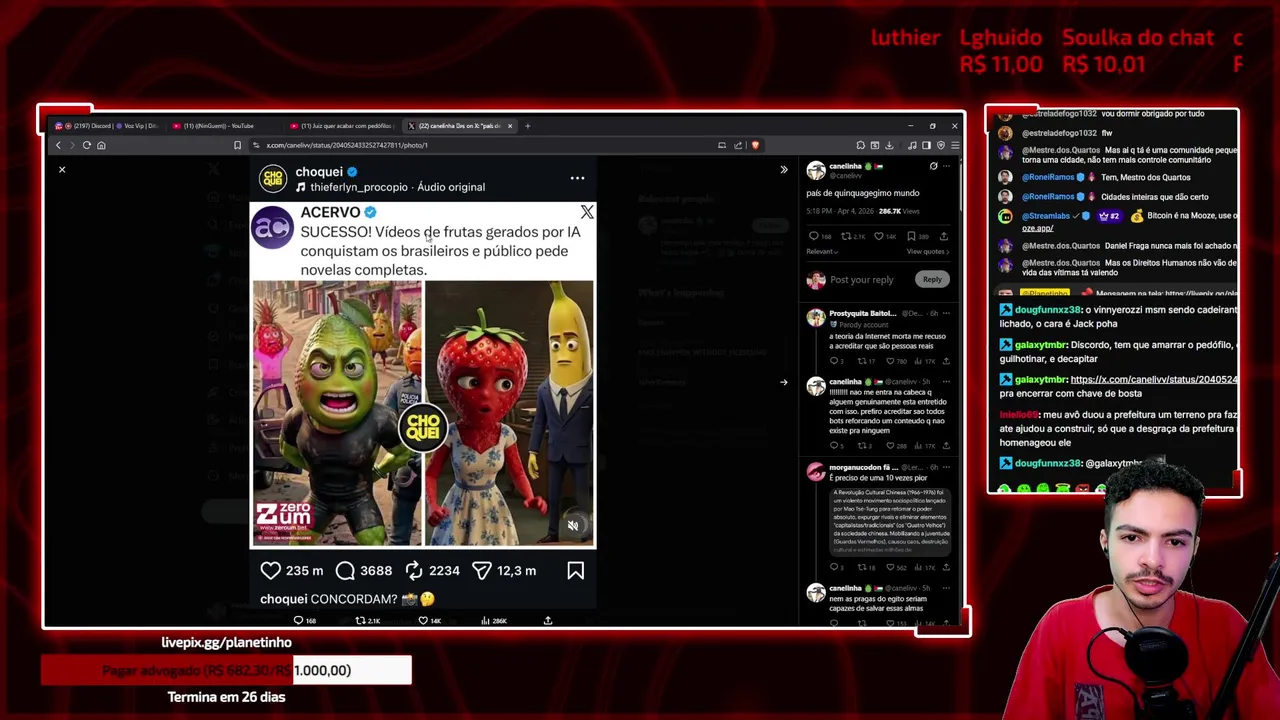The image size is (1280, 720).
Task: Click the Brave shields lion icon
Action: tap(755, 145)
